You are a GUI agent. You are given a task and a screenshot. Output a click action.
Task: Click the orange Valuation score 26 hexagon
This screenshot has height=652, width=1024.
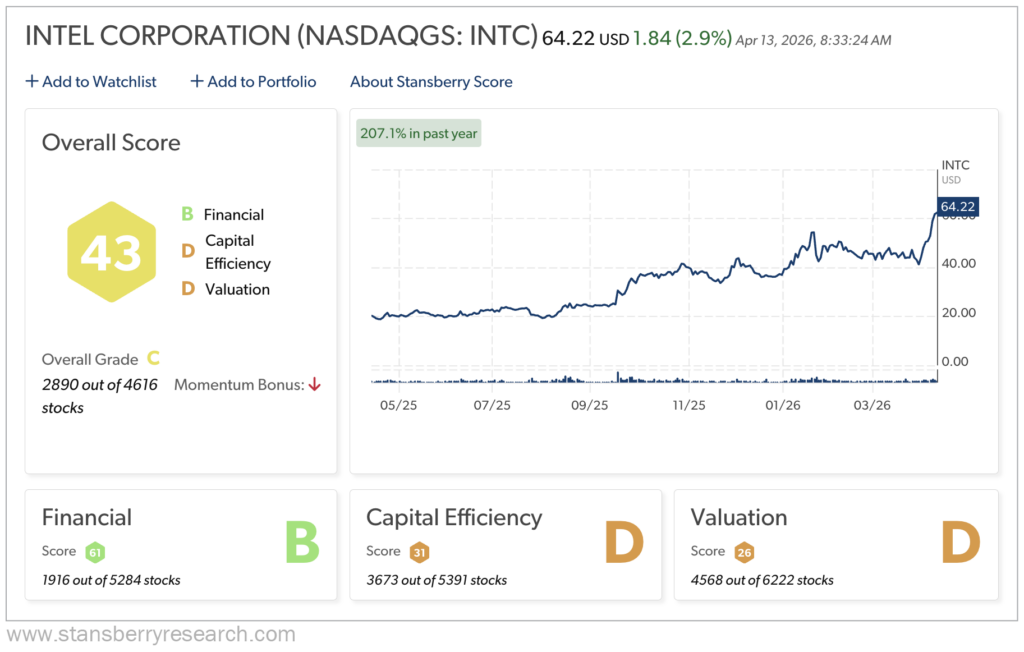click(744, 552)
